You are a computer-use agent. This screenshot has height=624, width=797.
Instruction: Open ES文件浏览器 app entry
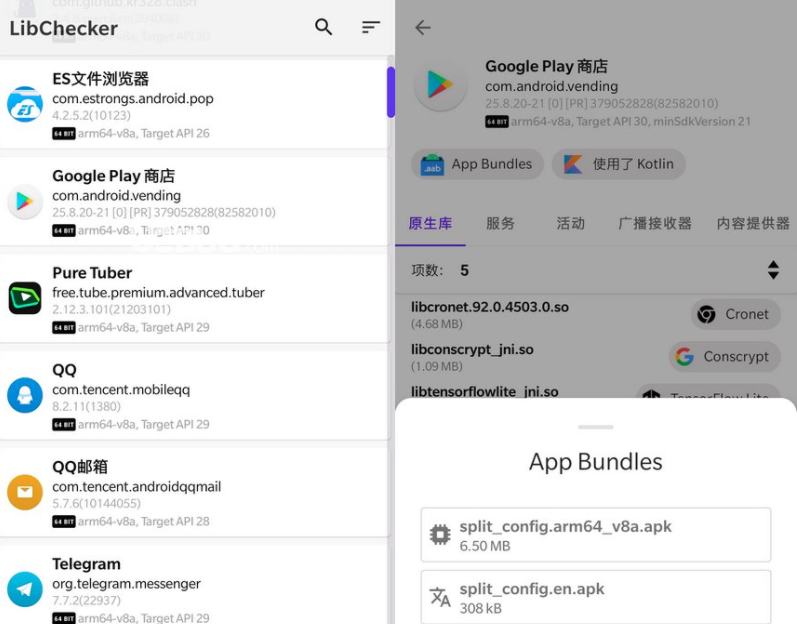tap(195, 105)
